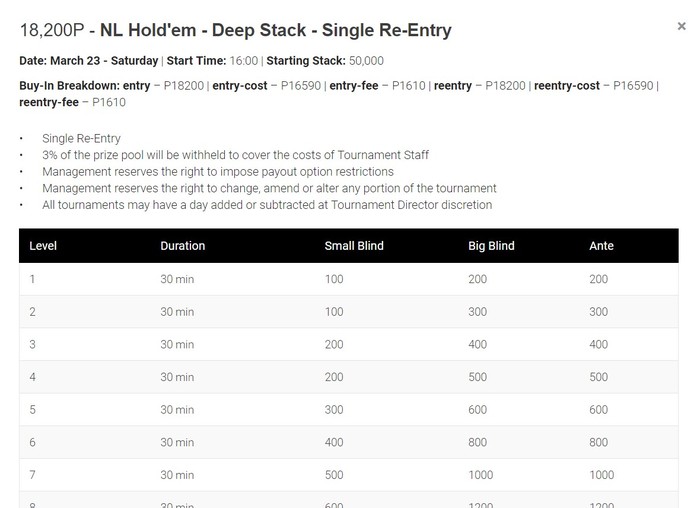Select the tournament title heading text
The height and width of the screenshot is (508, 700).
click(x=236, y=30)
